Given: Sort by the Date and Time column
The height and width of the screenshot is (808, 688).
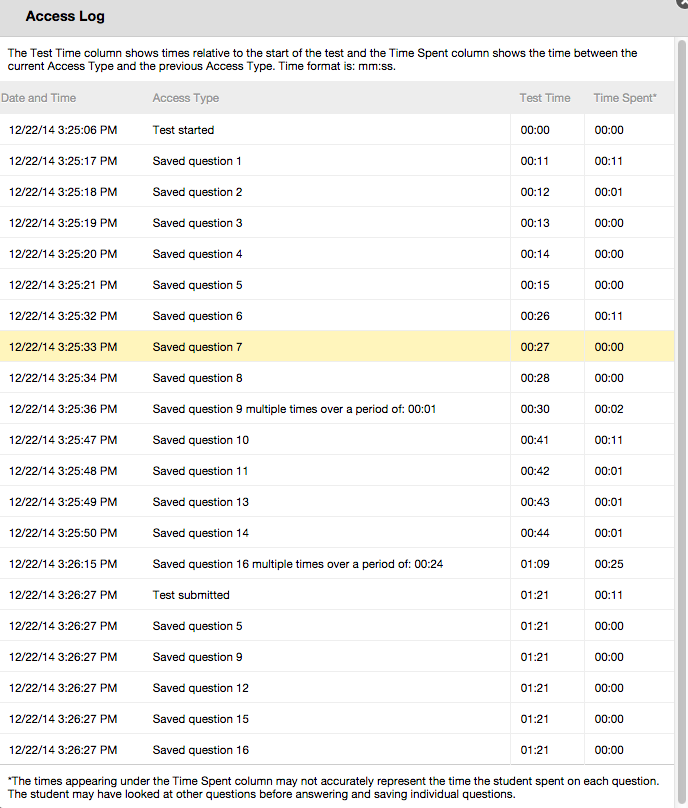Looking at the screenshot, I should tap(40, 98).
